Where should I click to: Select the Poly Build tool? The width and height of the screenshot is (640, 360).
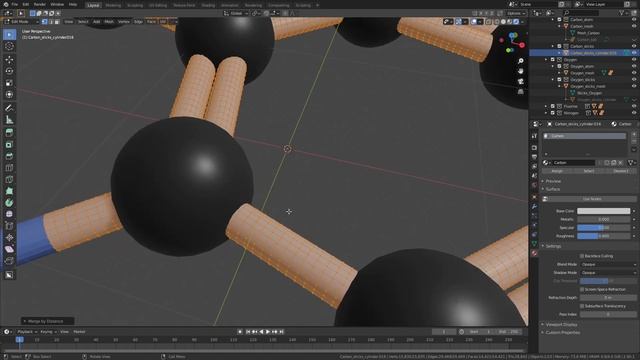(9, 191)
